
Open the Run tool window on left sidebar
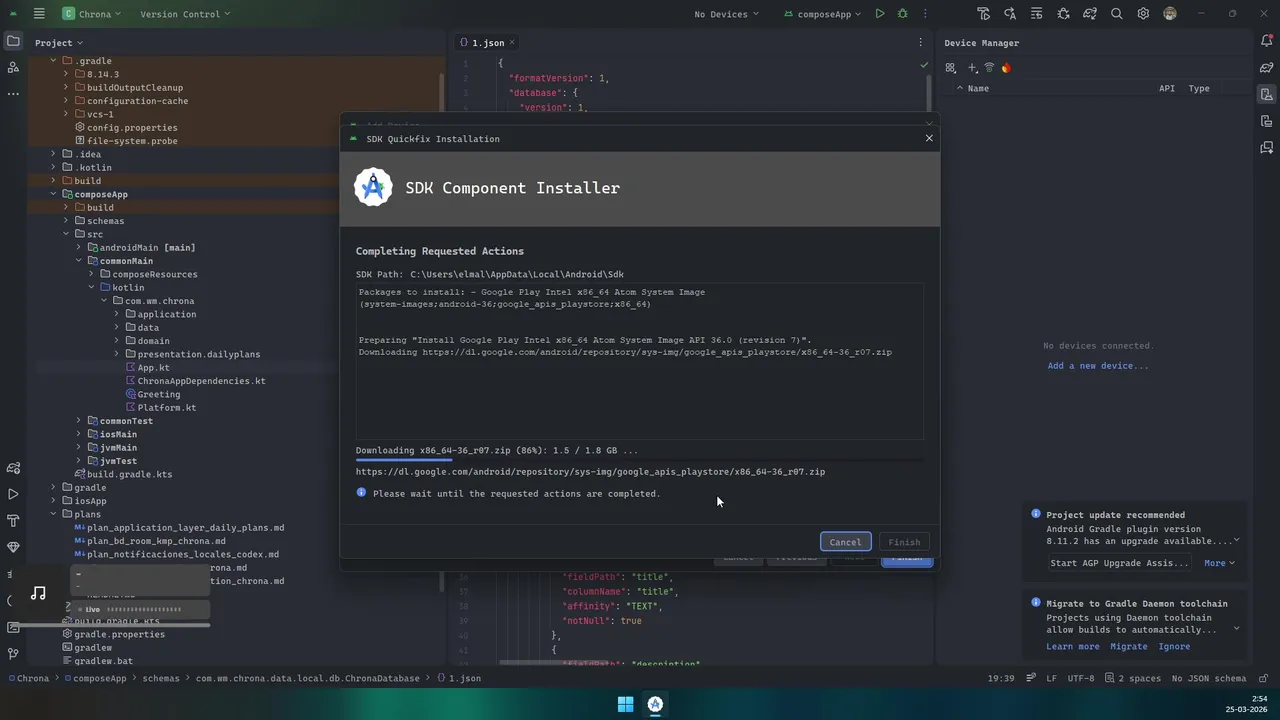point(13,494)
